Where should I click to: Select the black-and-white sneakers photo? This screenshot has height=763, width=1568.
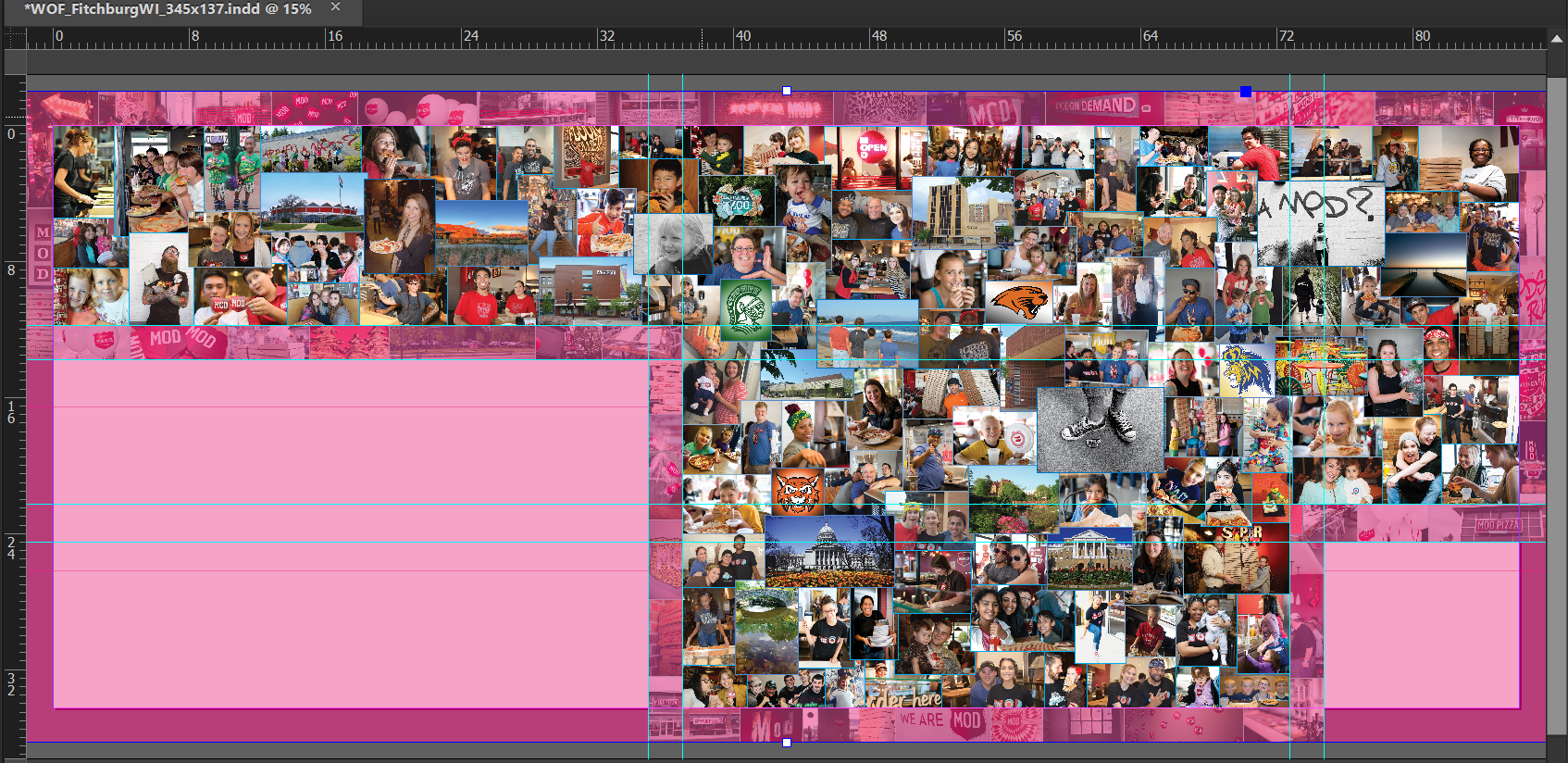click(x=1101, y=430)
